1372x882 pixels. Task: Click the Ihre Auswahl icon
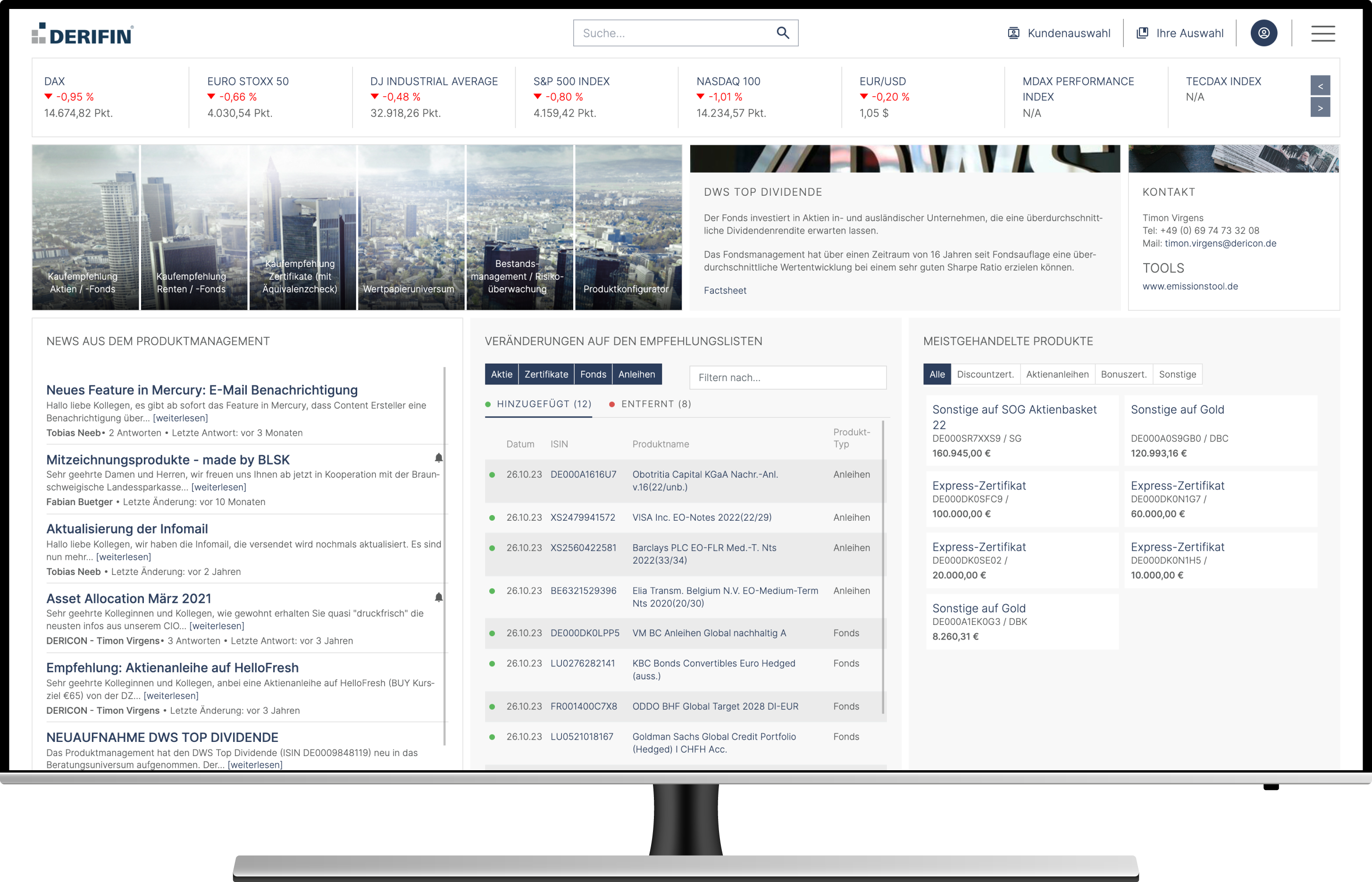pyautogui.click(x=1142, y=33)
